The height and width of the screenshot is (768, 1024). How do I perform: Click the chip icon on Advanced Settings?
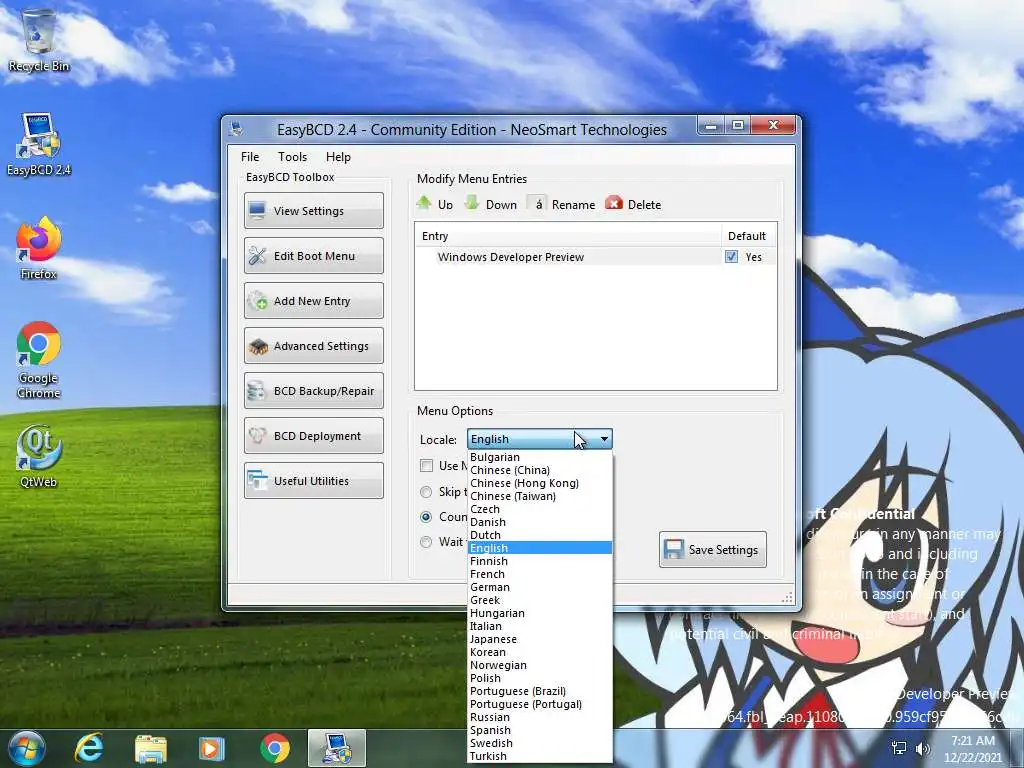click(258, 346)
